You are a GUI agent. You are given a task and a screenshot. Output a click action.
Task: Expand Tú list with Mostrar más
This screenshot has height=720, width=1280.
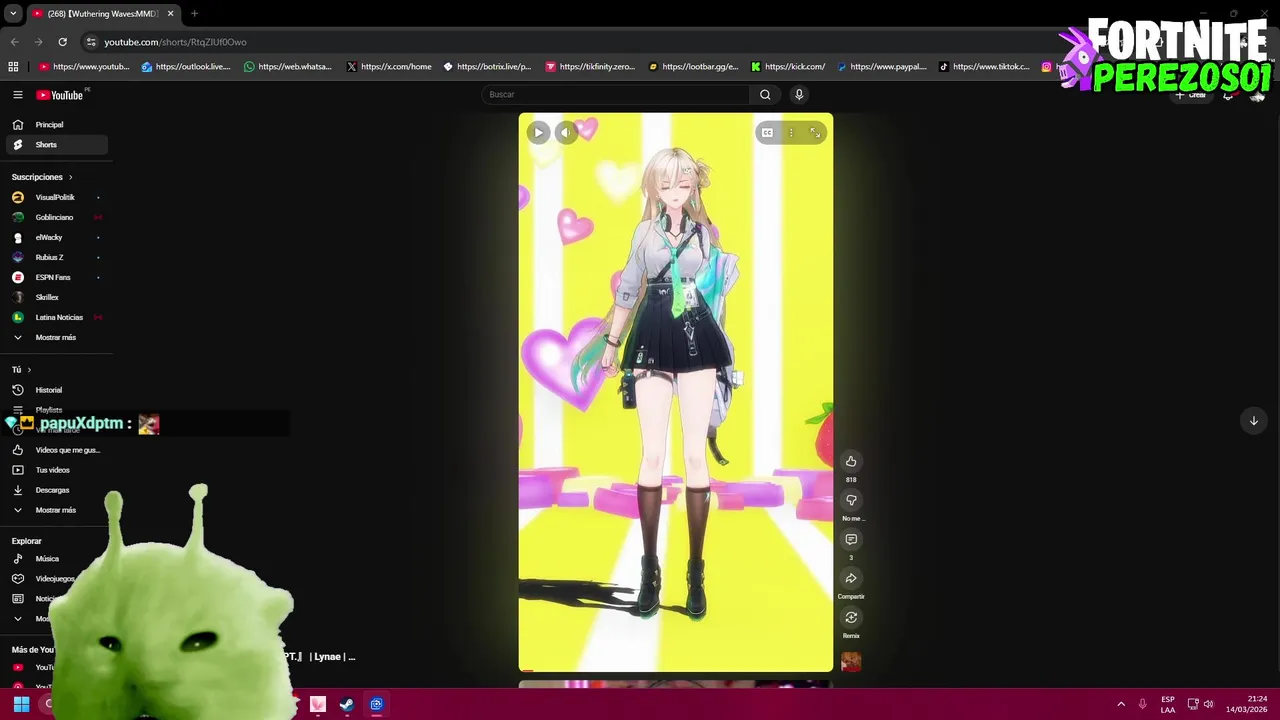coord(57,510)
